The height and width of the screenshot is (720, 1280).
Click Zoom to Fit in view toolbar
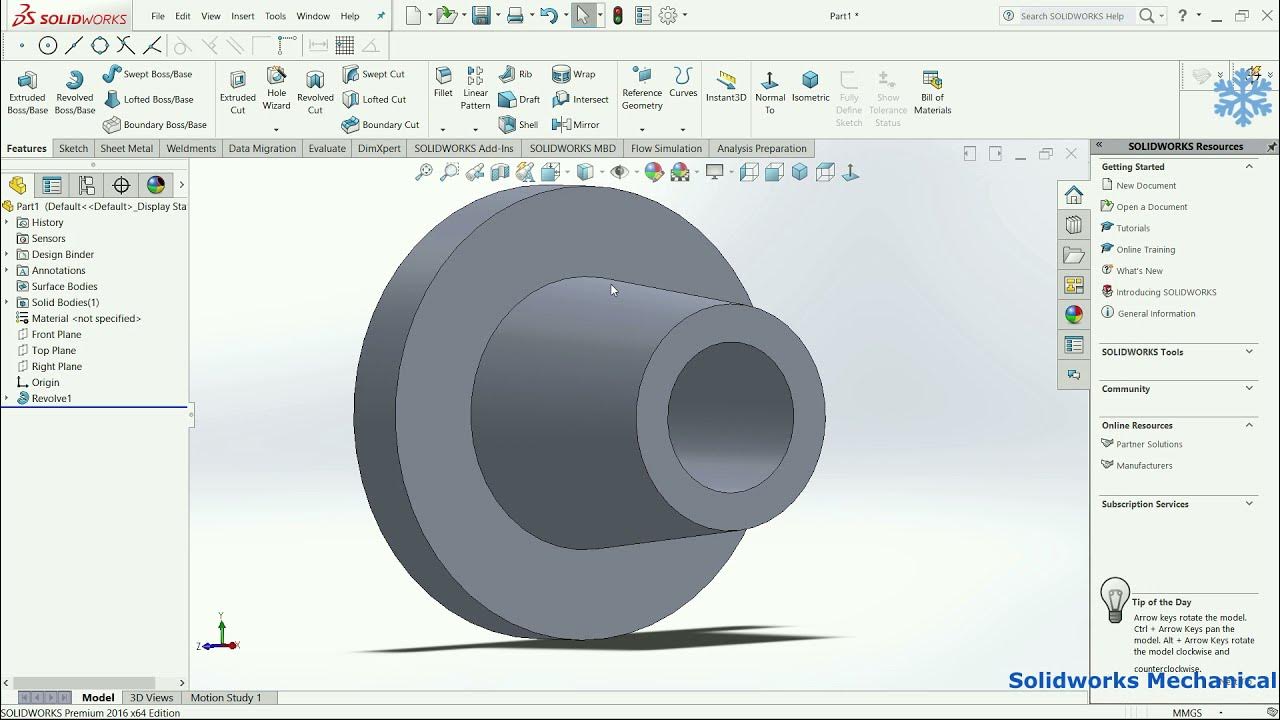pyautogui.click(x=424, y=172)
